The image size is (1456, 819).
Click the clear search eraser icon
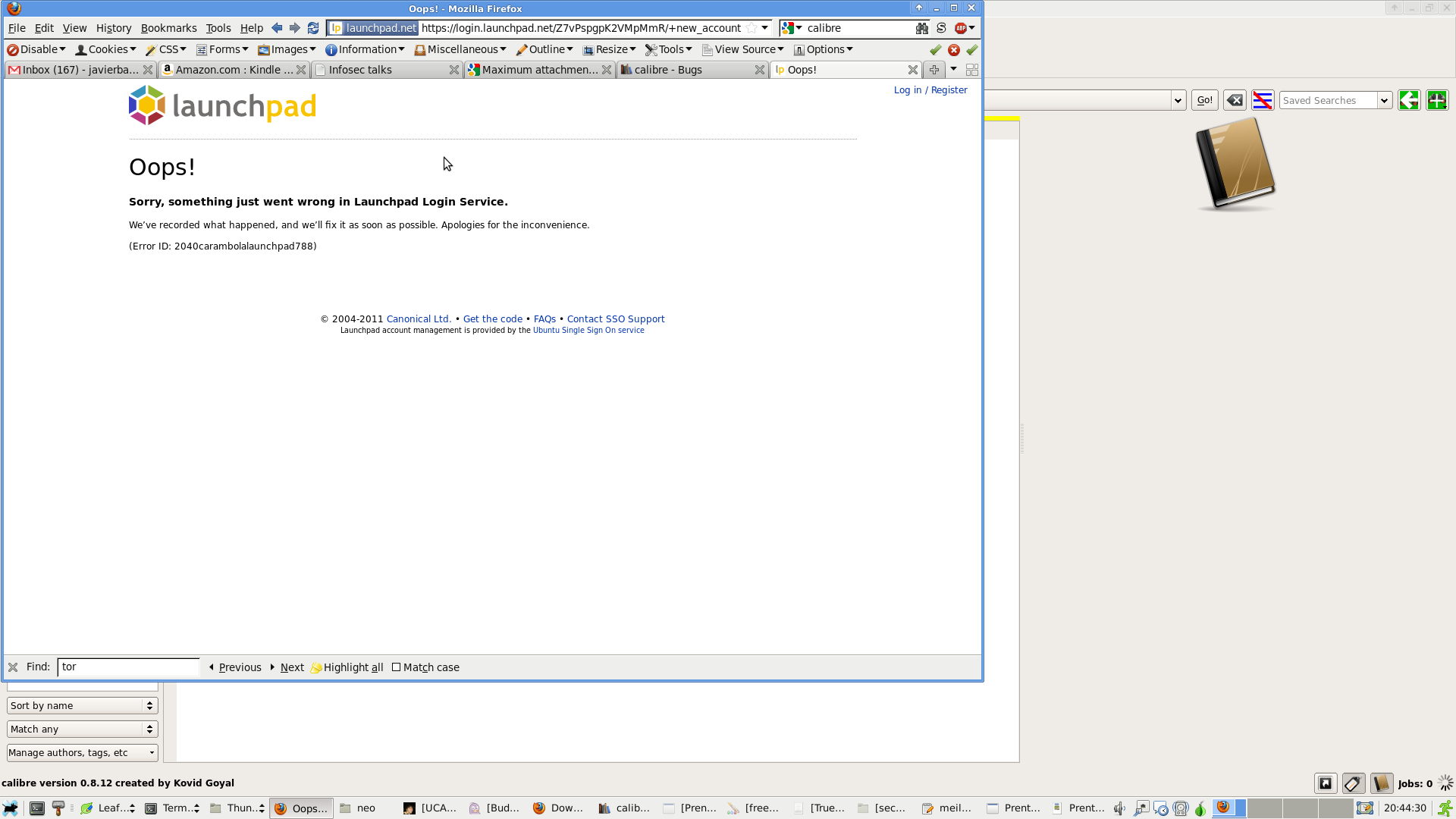tap(1235, 100)
